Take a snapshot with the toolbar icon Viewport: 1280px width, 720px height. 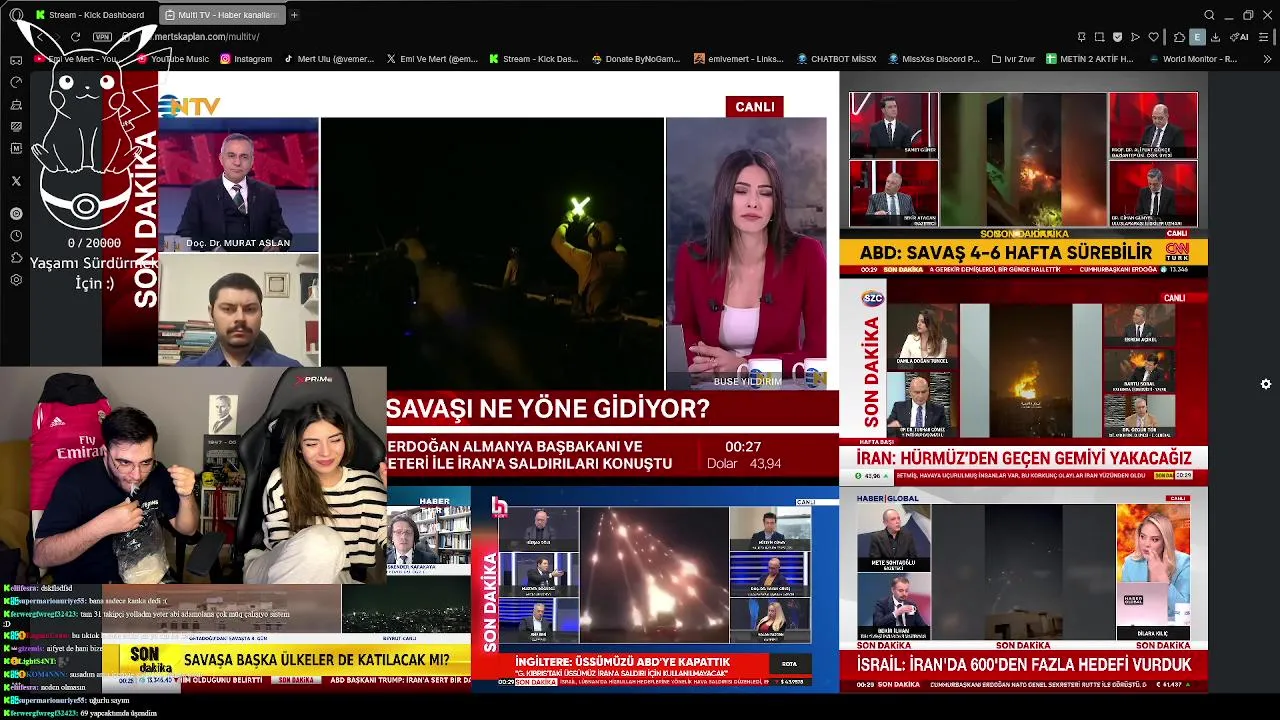point(1099,37)
